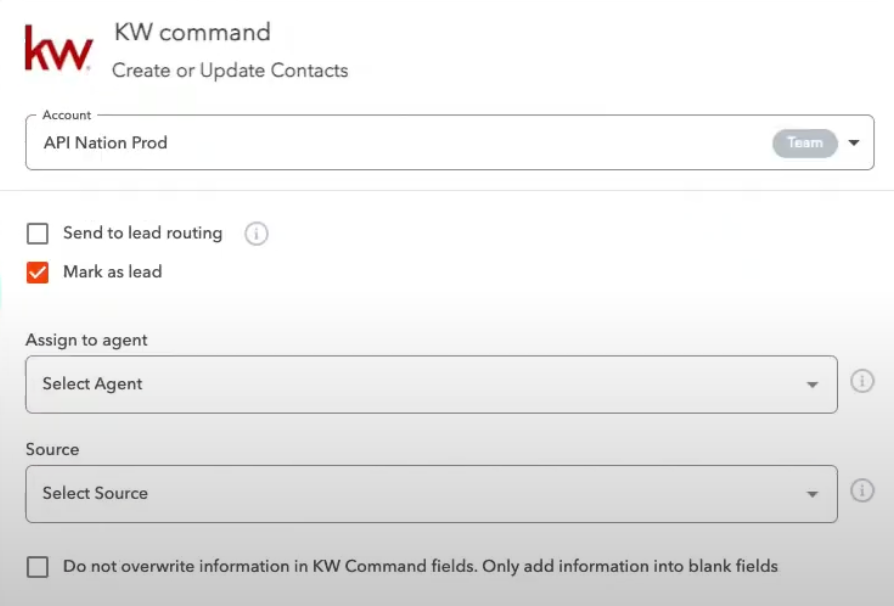Click the Send to lead routing label

tap(142, 233)
